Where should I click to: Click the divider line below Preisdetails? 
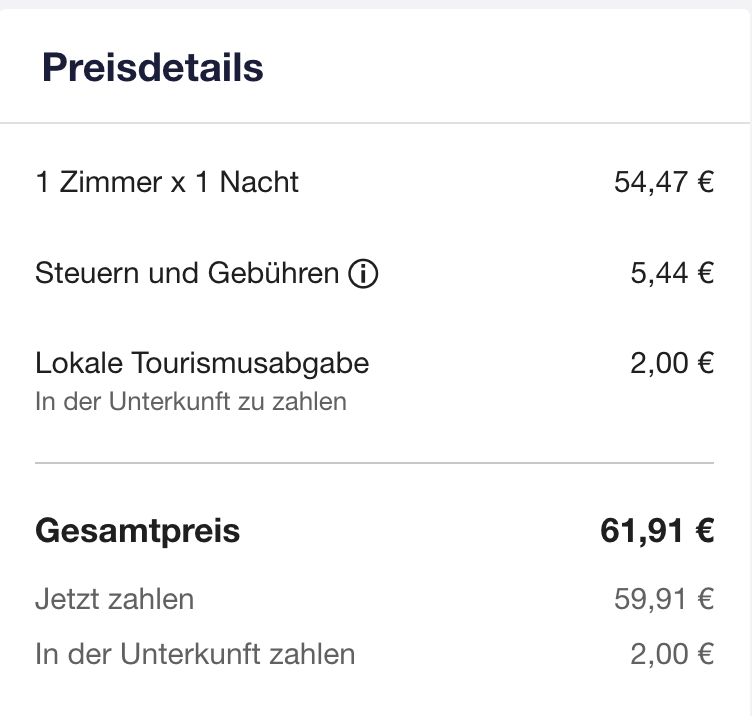[x=375, y=123]
